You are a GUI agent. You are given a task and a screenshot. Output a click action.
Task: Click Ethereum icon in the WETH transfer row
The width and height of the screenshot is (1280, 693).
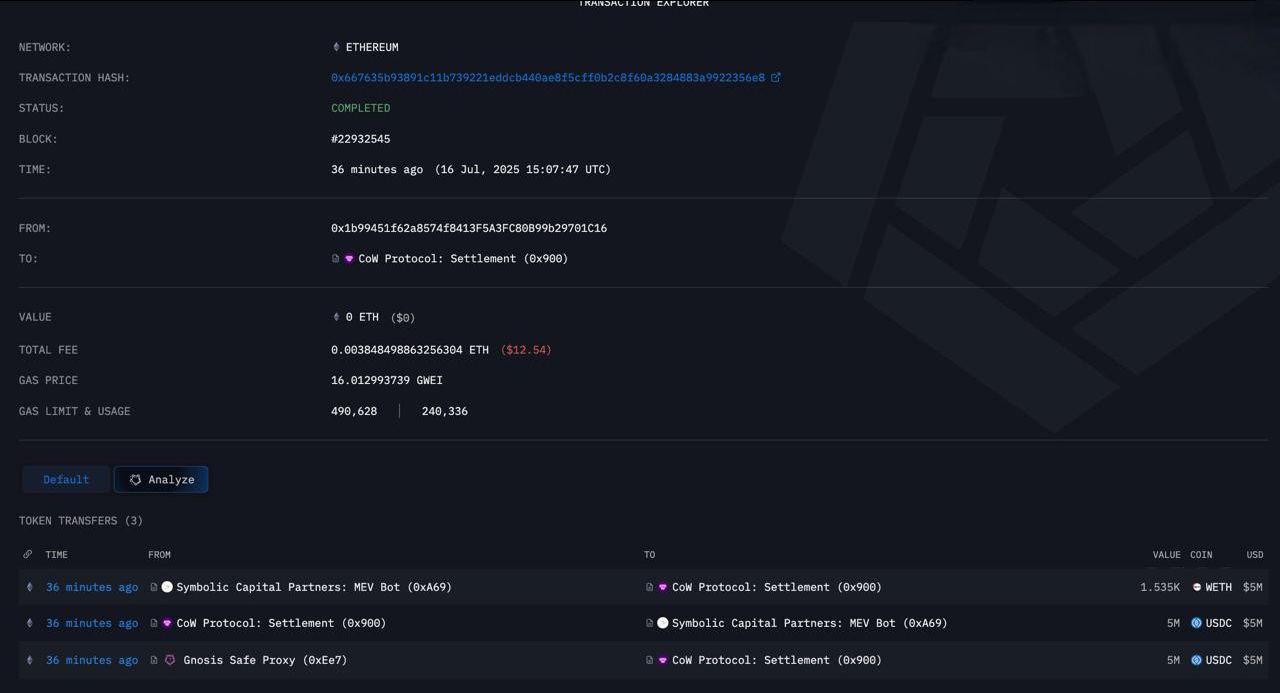click(29, 588)
